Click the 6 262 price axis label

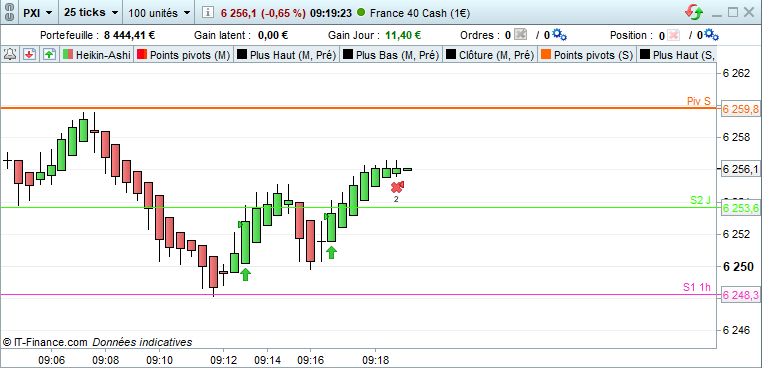pyautogui.click(x=736, y=74)
